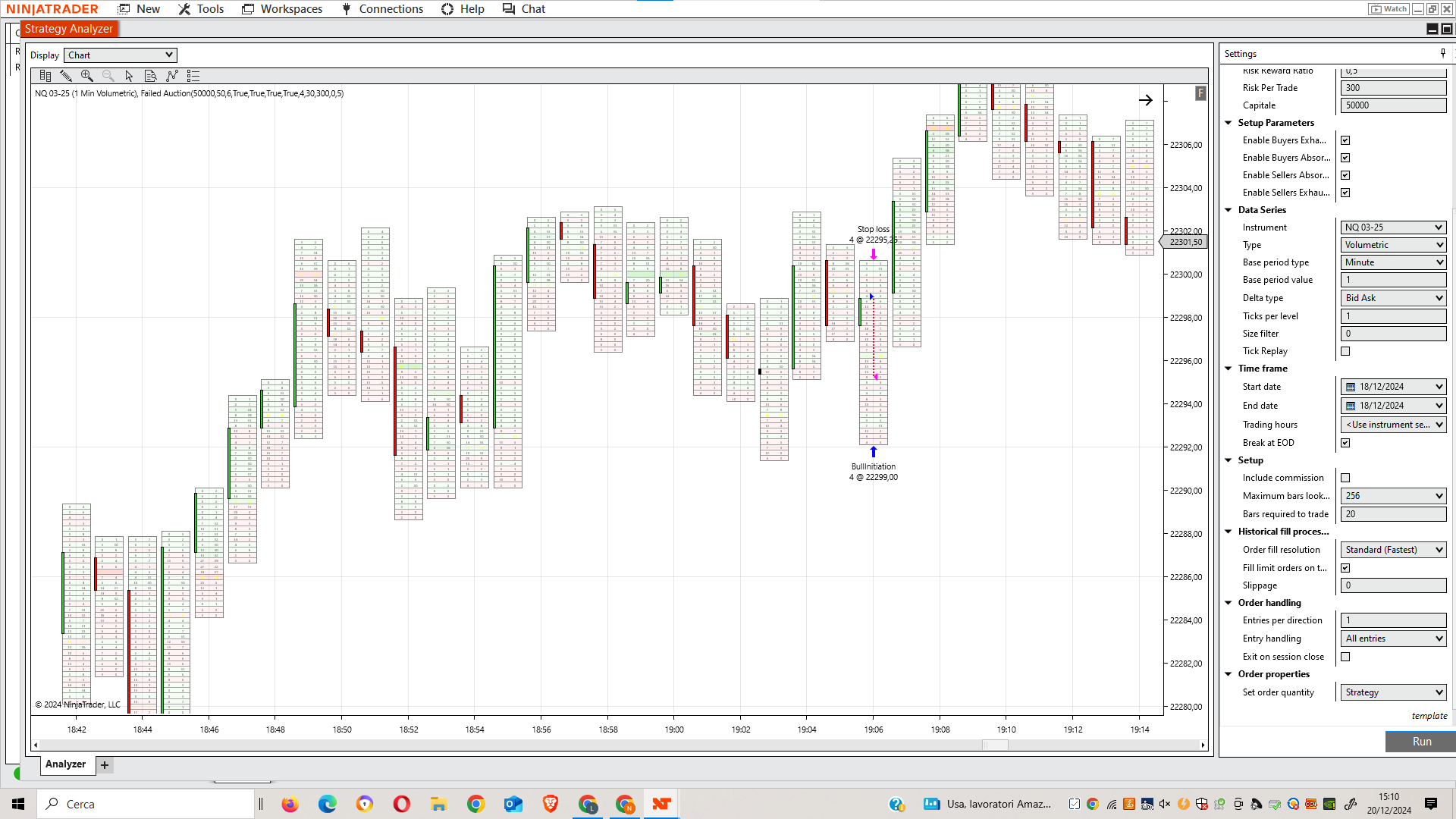Click the Data Series bars icon

[45, 76]
